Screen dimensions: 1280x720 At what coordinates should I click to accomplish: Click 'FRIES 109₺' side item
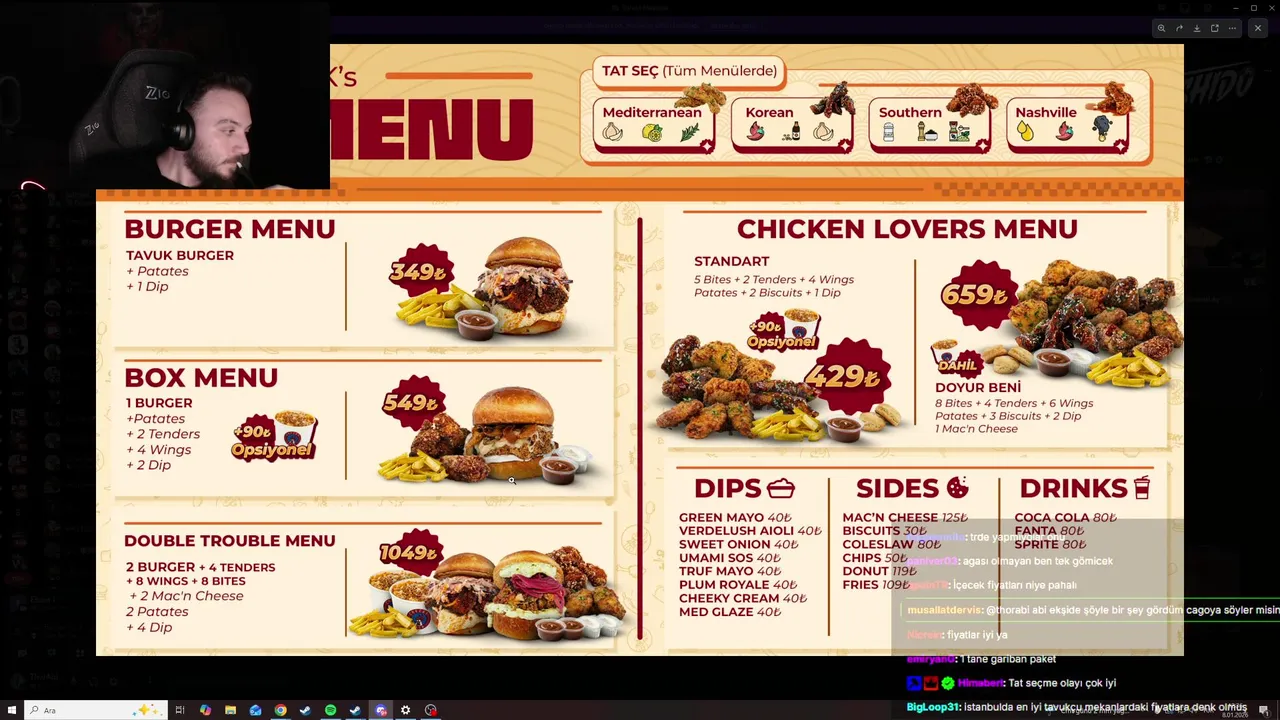pos(877,585)
